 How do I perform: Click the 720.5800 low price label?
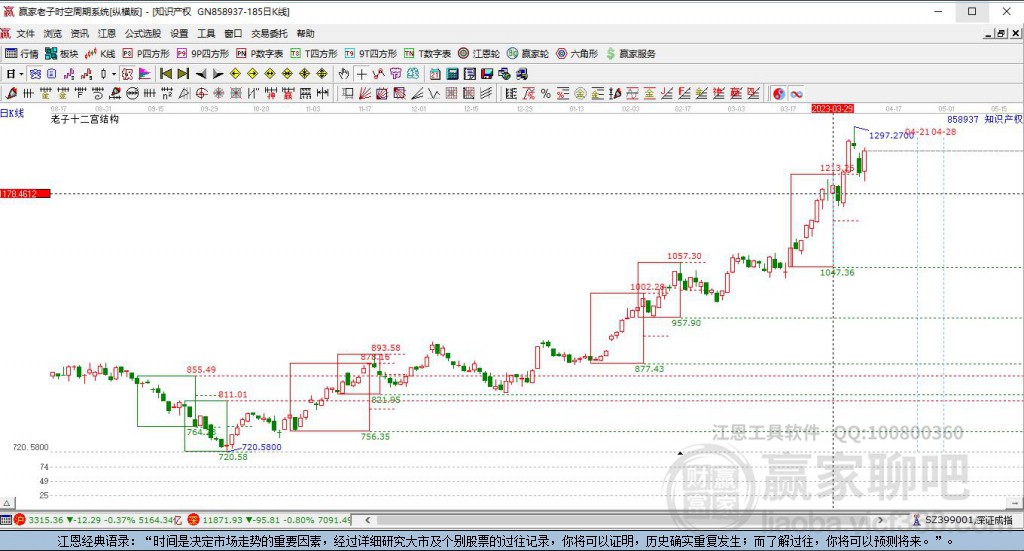coord(261,447)
